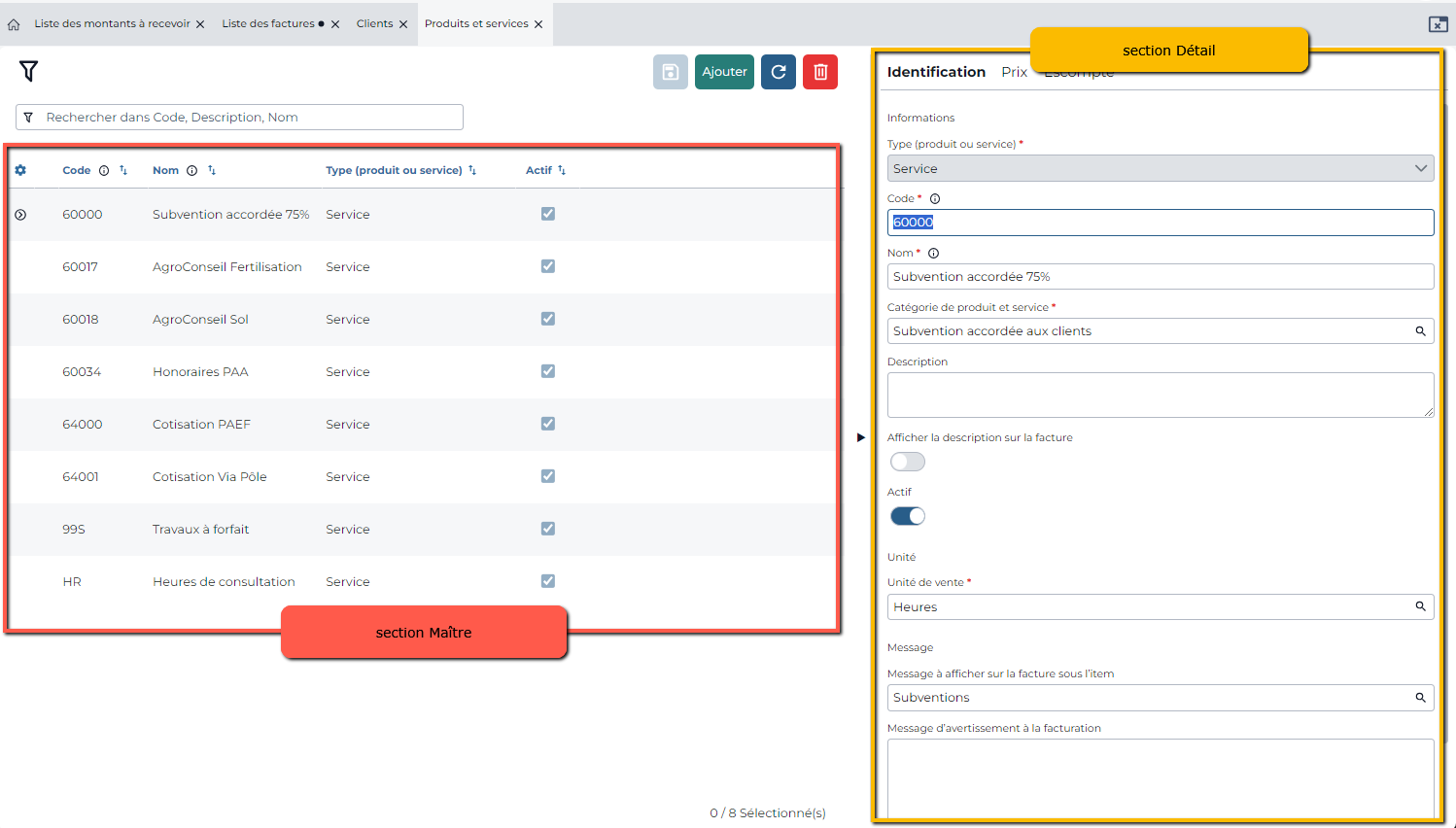Image resolution: width=1456 pixels, height=828 pixels.
Task: Select the Identification tab
Action: 936,72
